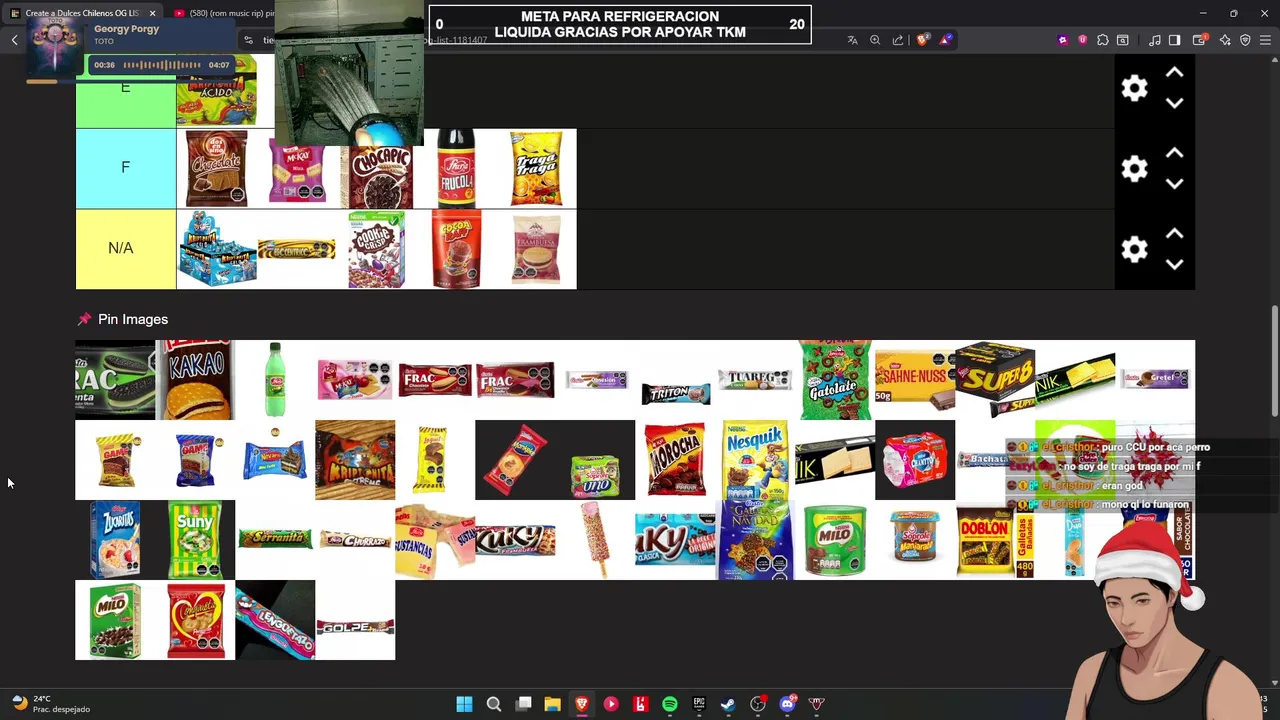1280x720 pixels.
Task: Click the zoom magnifier icon in address bar
Action: (x=875, y=40)
